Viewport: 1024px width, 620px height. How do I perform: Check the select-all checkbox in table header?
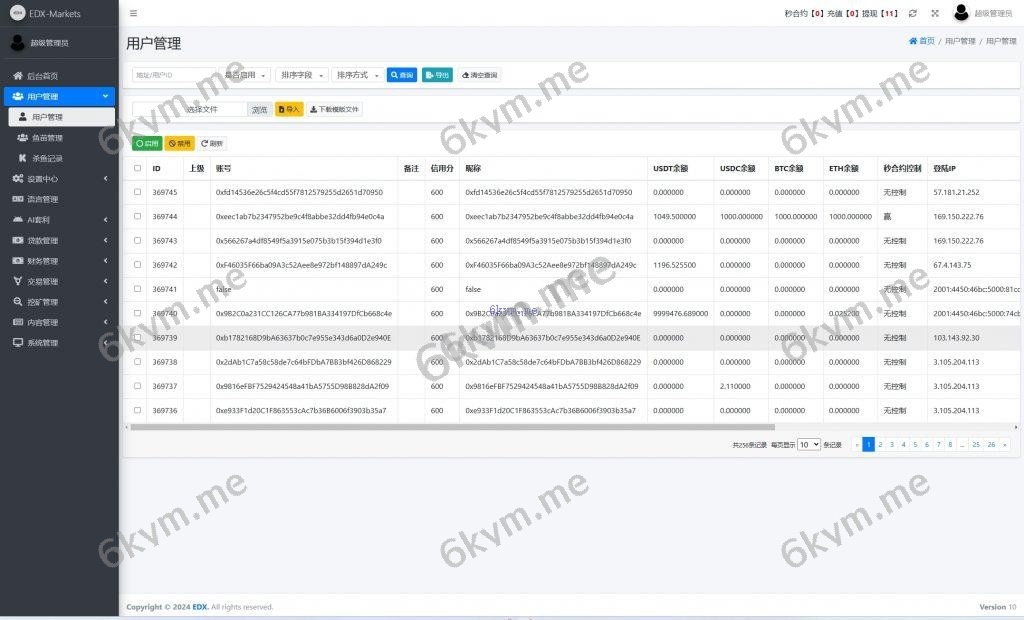pyautogui.click(x=137, y=168)
